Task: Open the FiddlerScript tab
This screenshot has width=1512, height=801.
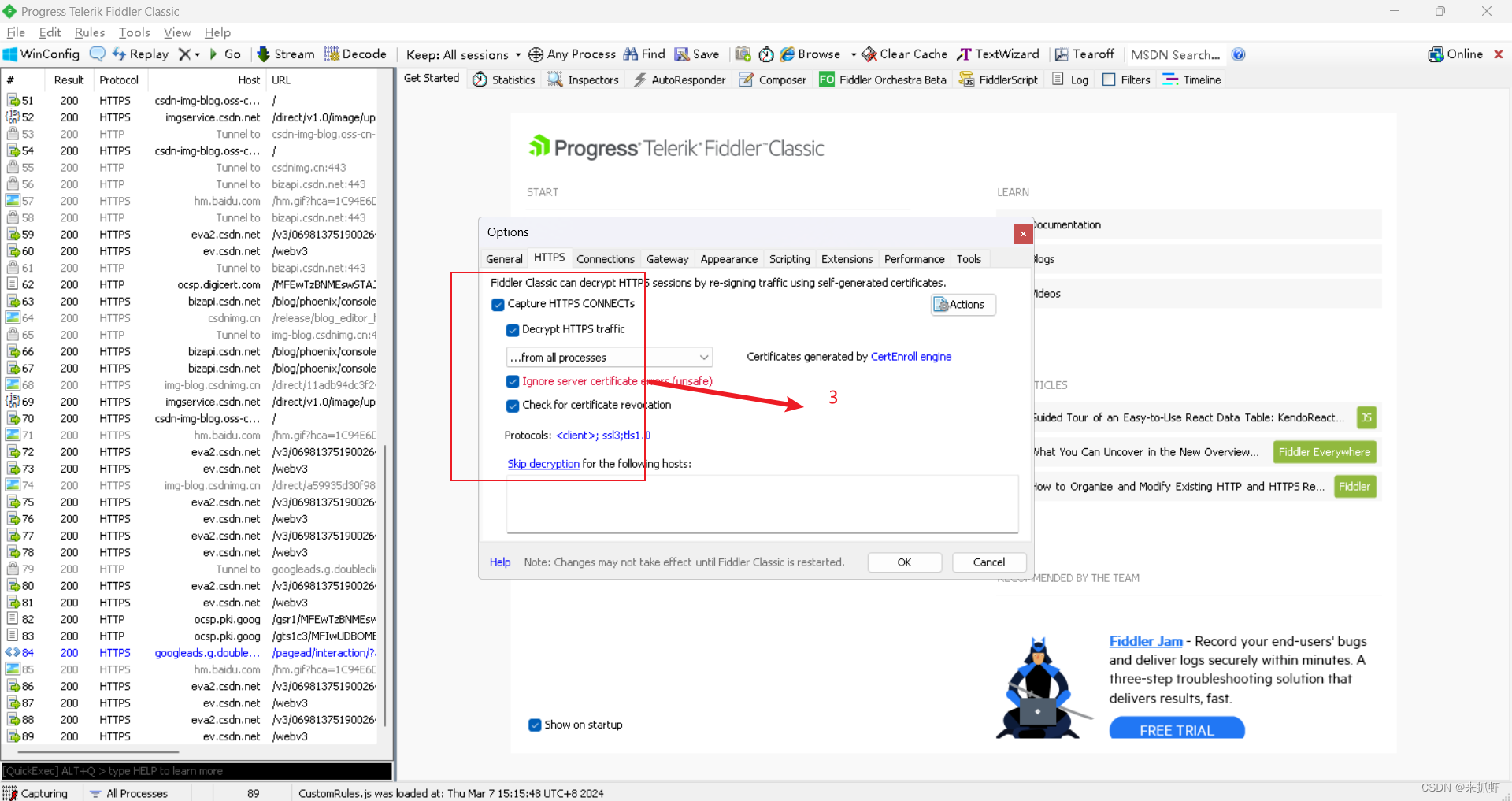Action: tap(998, 80)
